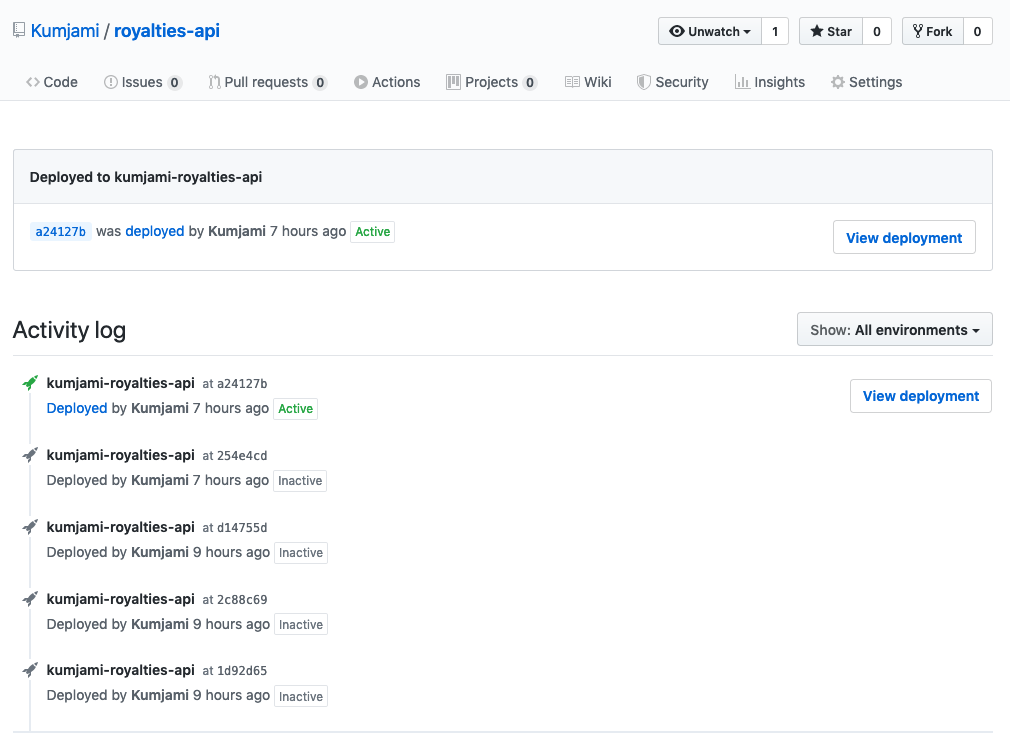The width and height of the screenshot is (1010, 747).
Task: Open the Projects board icon
Action: (x=455, y=81)
